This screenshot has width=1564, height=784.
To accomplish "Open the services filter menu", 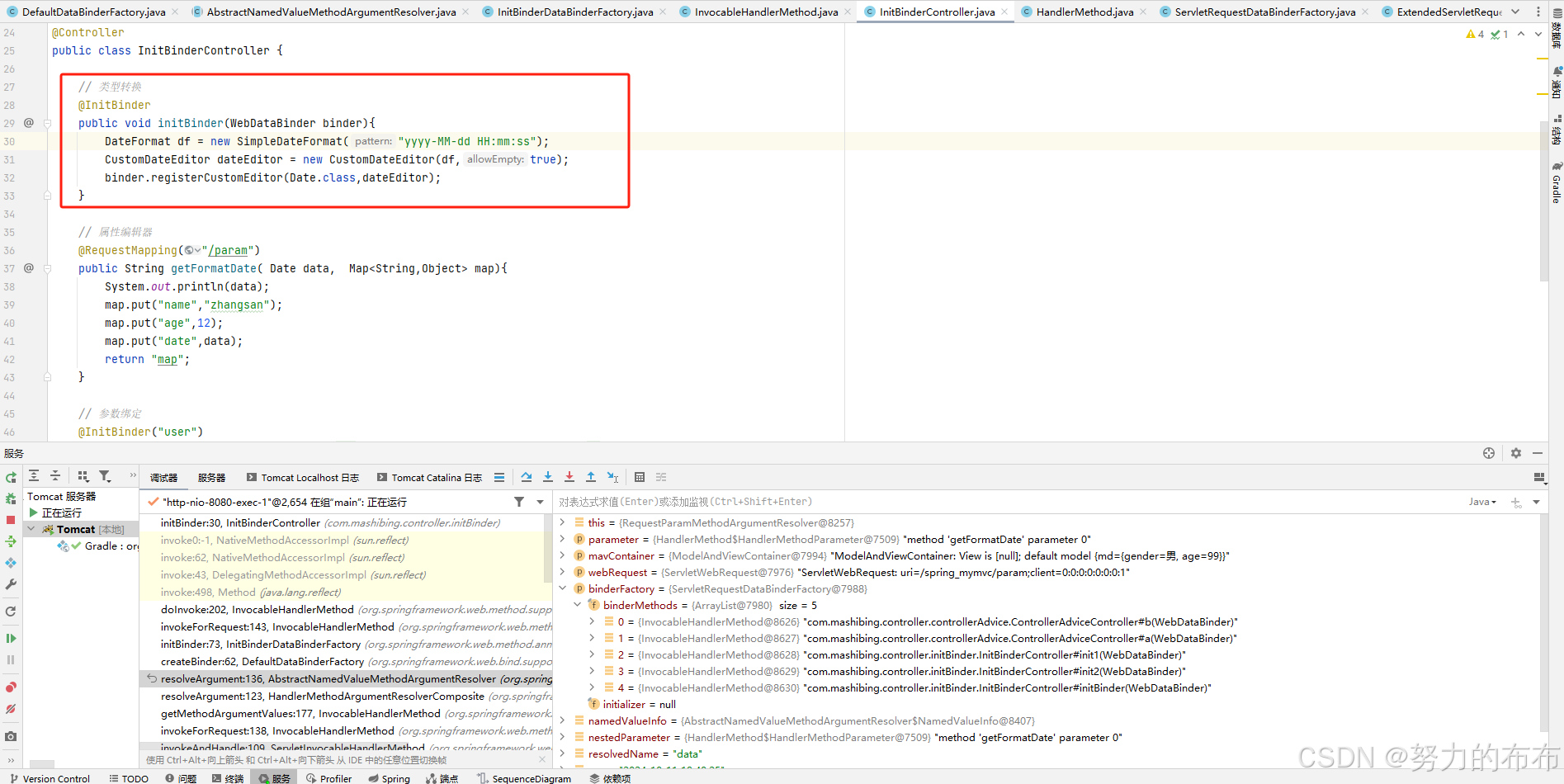I will click(105, 476).
